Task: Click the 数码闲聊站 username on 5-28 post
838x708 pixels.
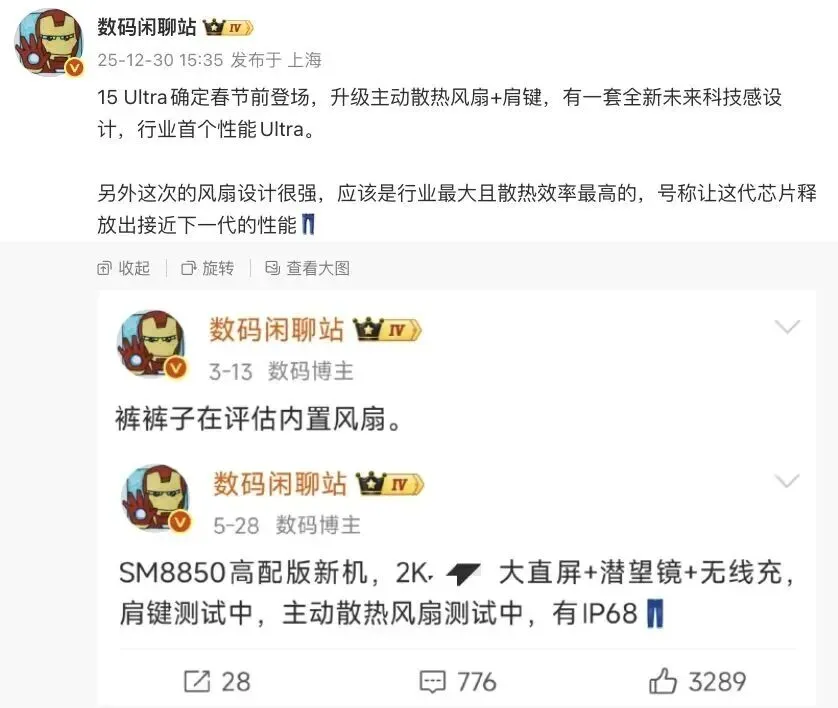Action: (x=280, y=484)
